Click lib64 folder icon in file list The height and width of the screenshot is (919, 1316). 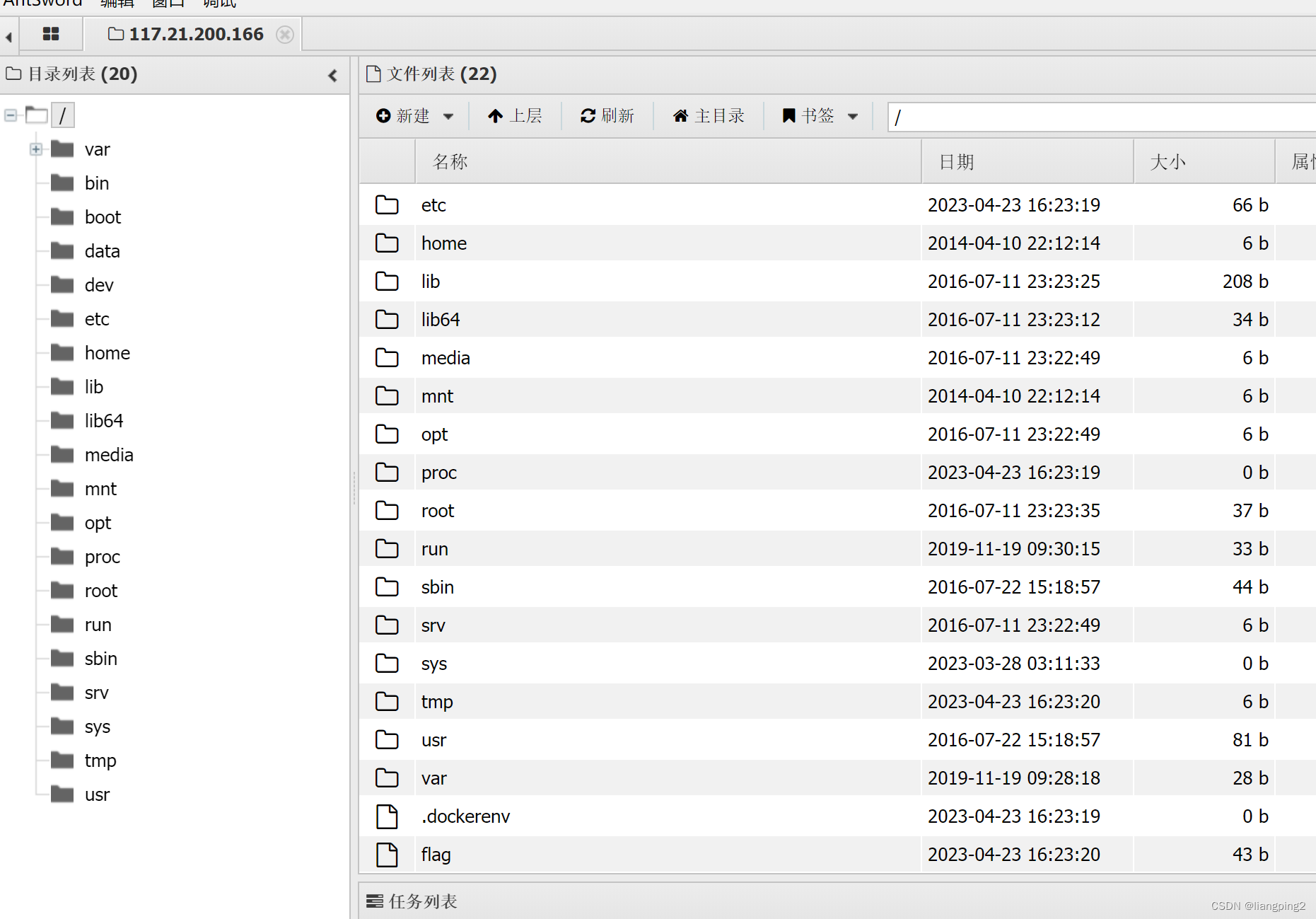[x=387, y=319]
